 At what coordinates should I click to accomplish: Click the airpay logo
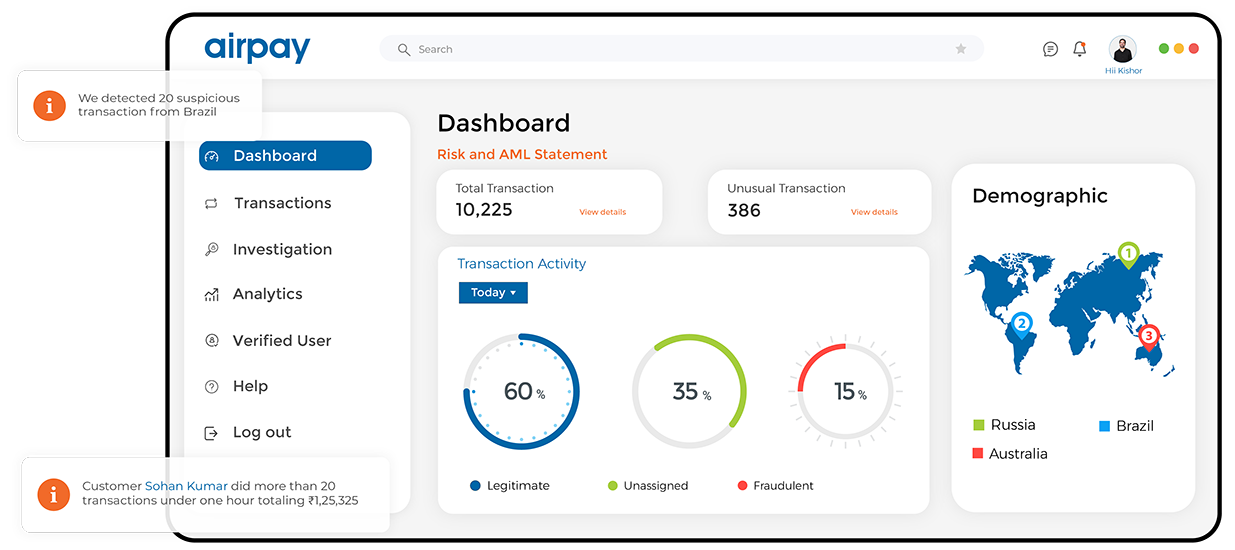[x=257, y=48]
